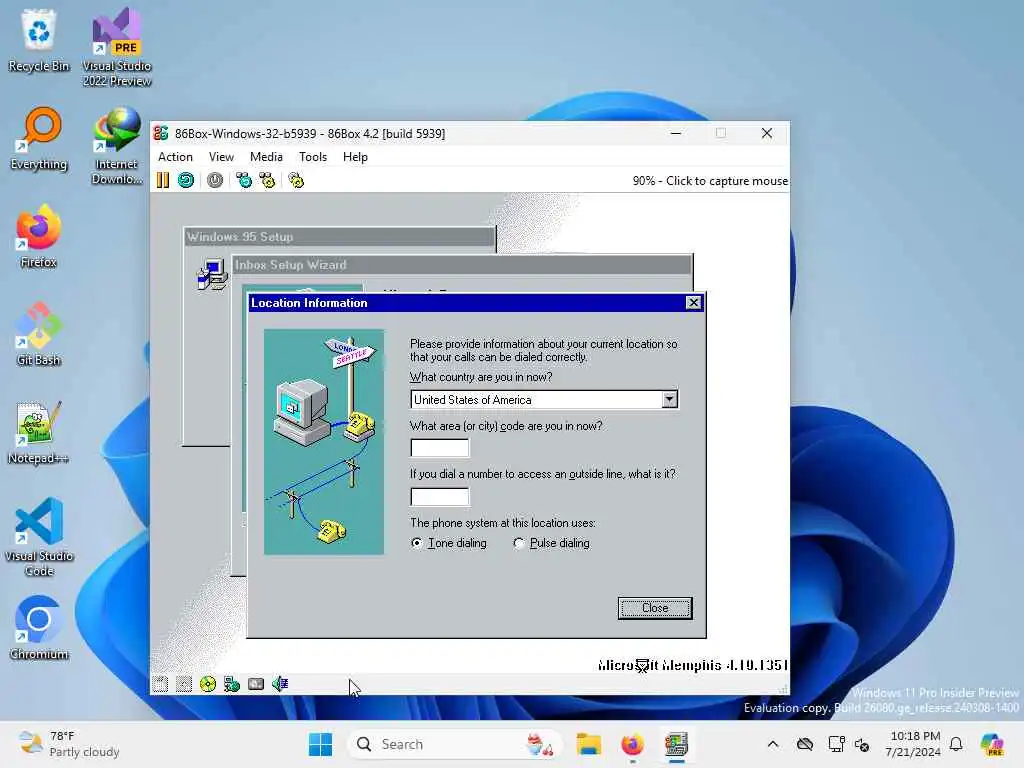Click the CD-ROM status bar icon
Viewport: 1024px width, 768px height.
click(208, 684)
